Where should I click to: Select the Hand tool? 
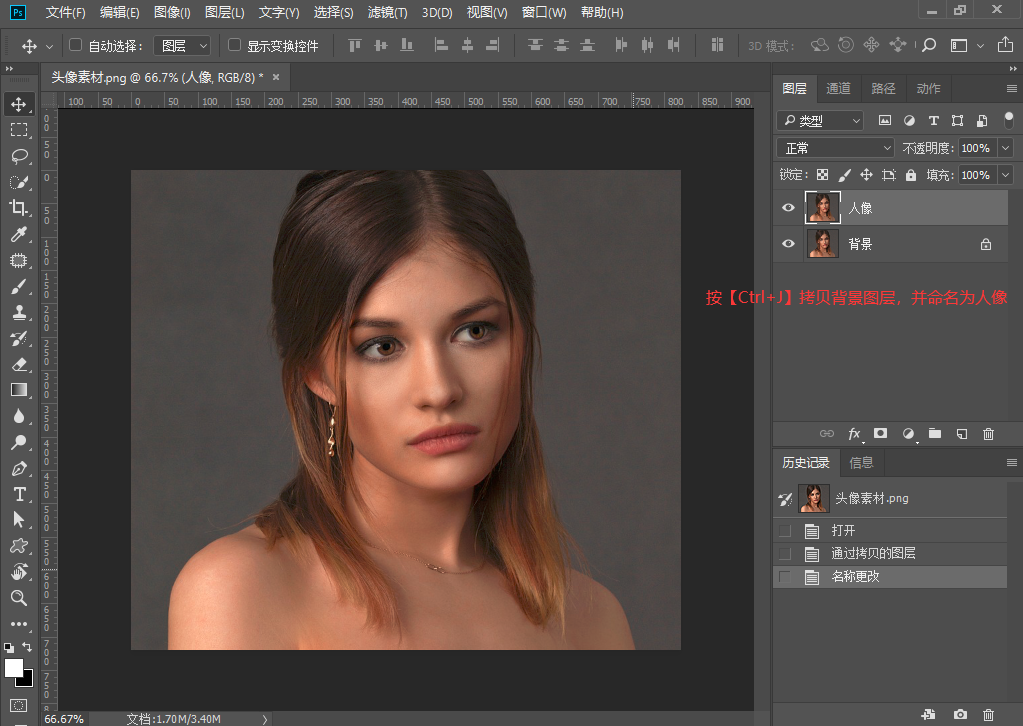point(19,572)
